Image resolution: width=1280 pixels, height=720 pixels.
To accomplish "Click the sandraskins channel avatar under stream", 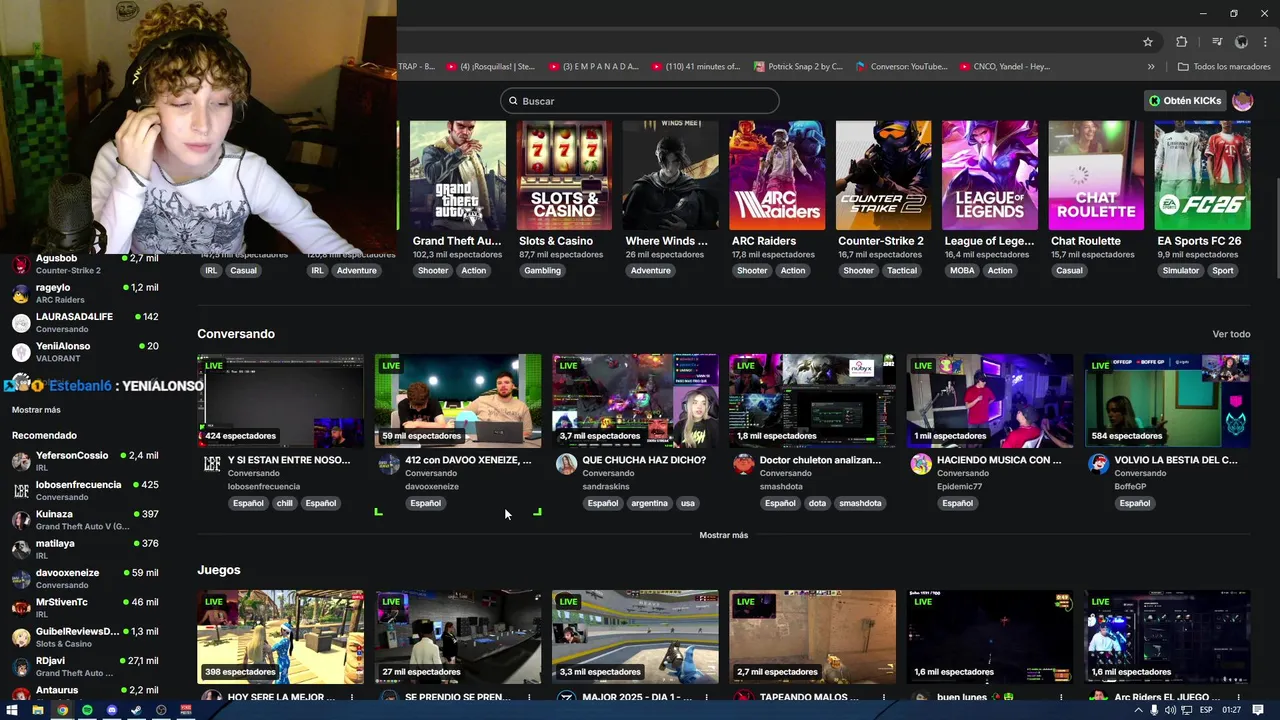I will point(566,464).
